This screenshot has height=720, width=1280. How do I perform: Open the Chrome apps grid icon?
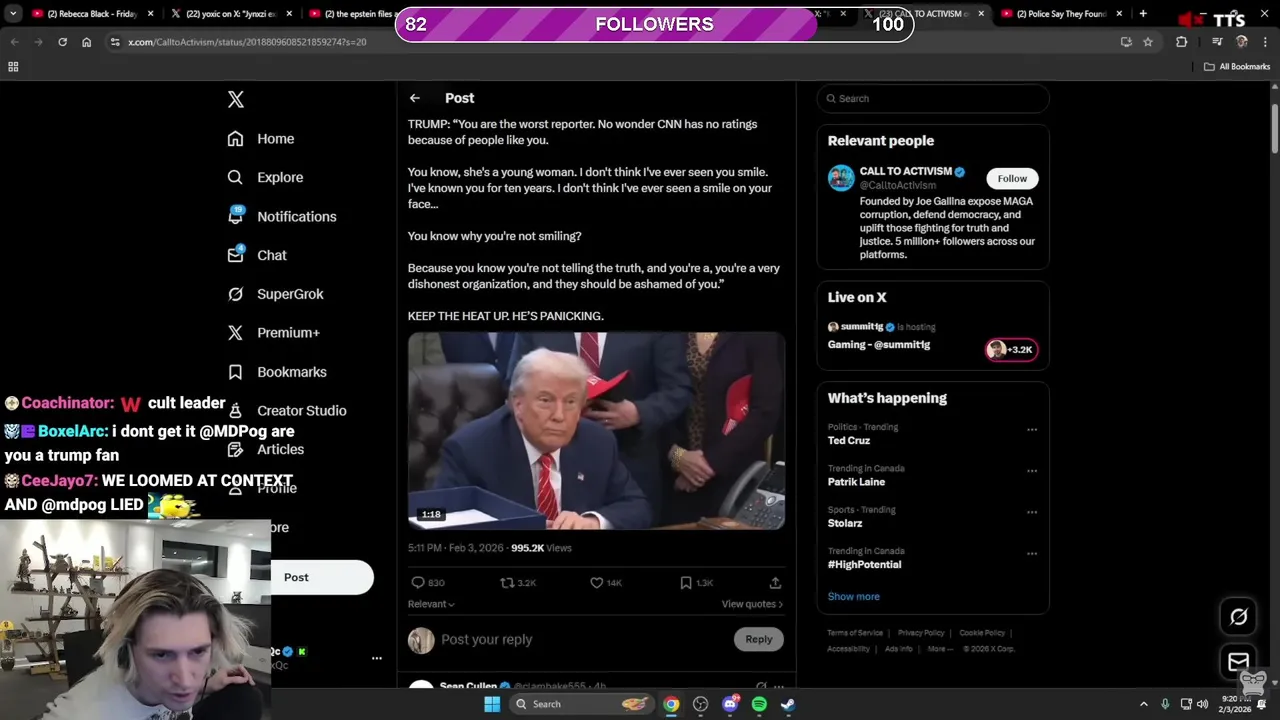pyautogui.click(x=13, y=67)
